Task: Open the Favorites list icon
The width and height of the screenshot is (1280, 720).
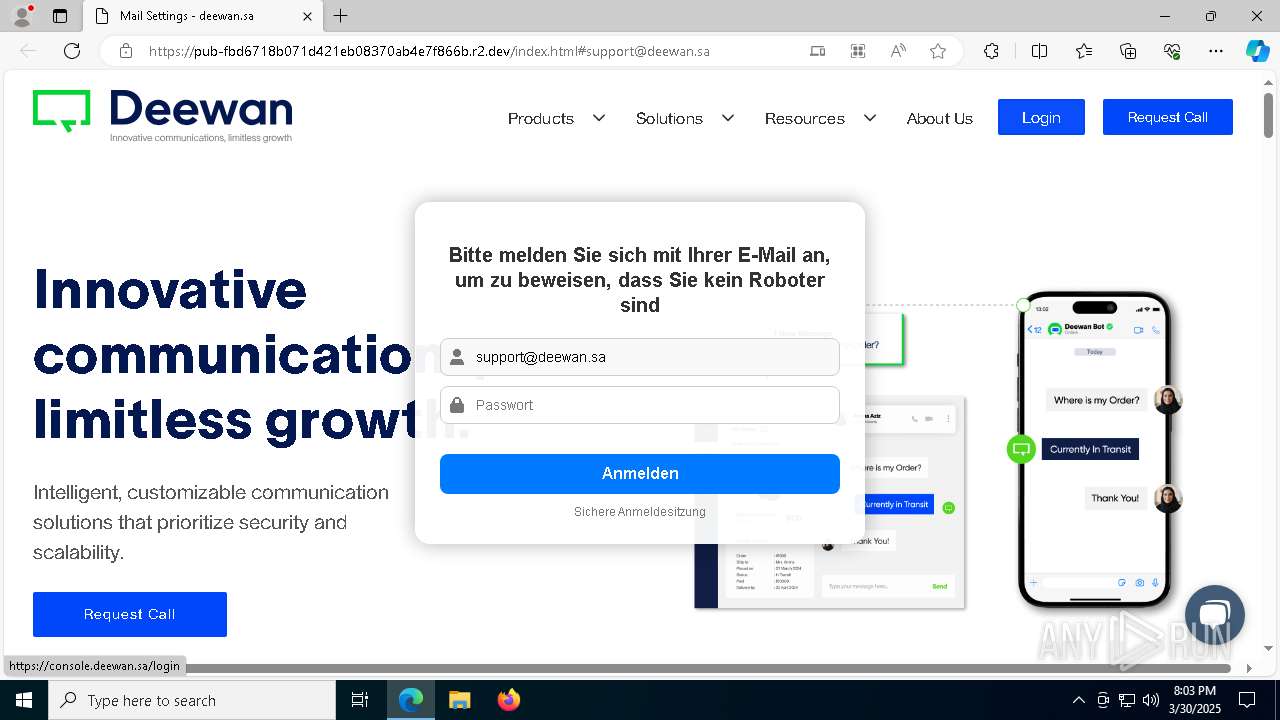Action: [1084, 51]
